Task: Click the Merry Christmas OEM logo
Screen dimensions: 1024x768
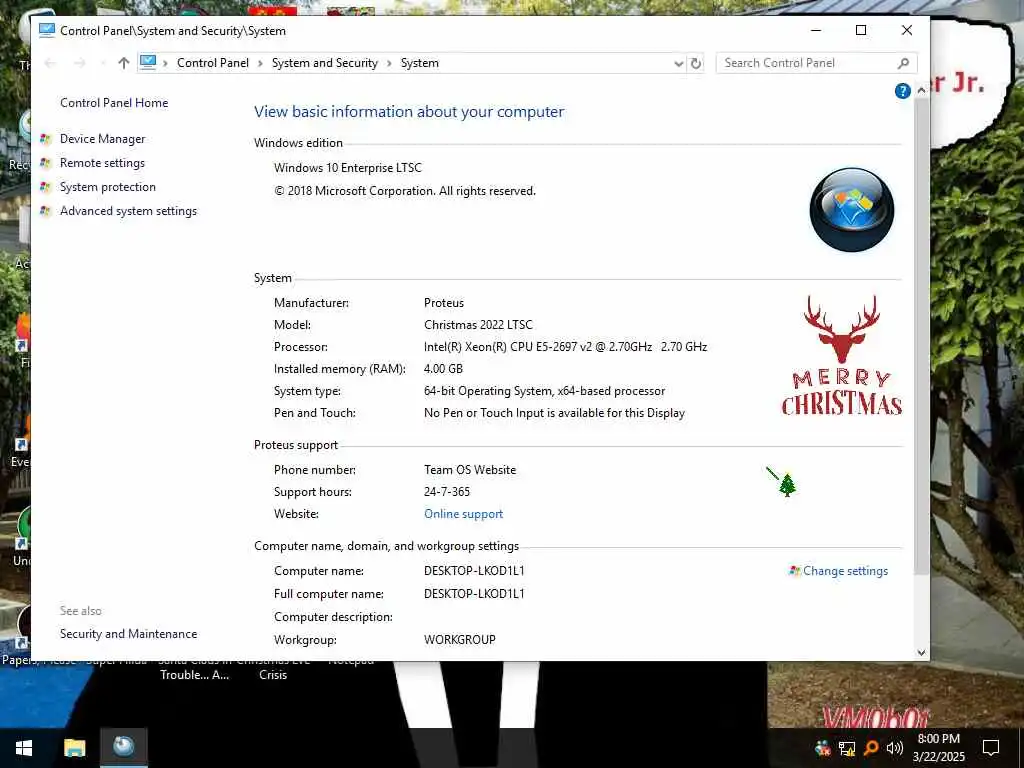Action: tap(842, 355)
